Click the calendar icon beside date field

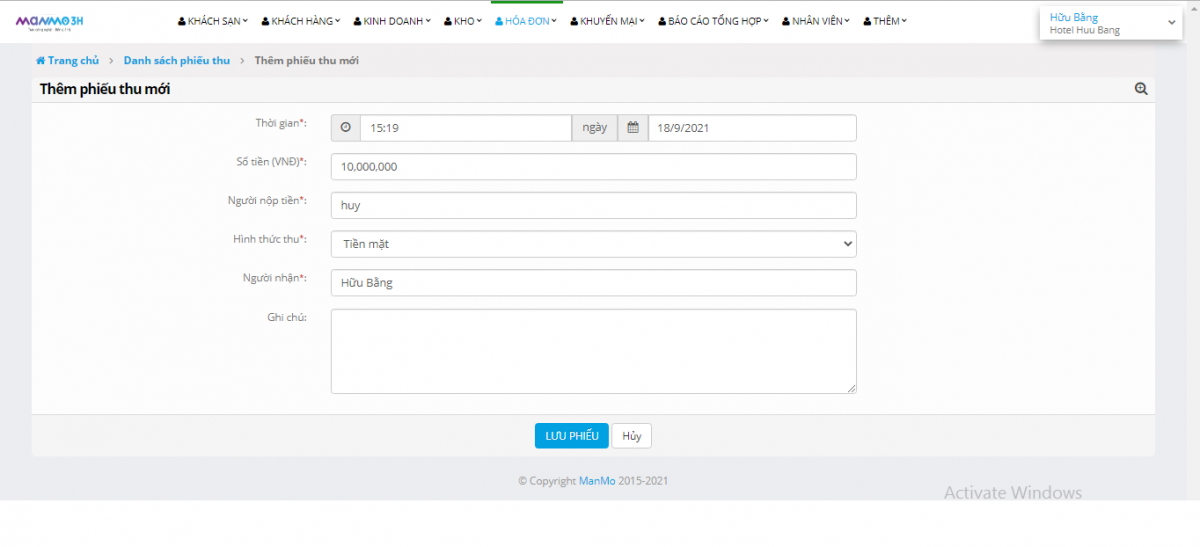[633, 128]
